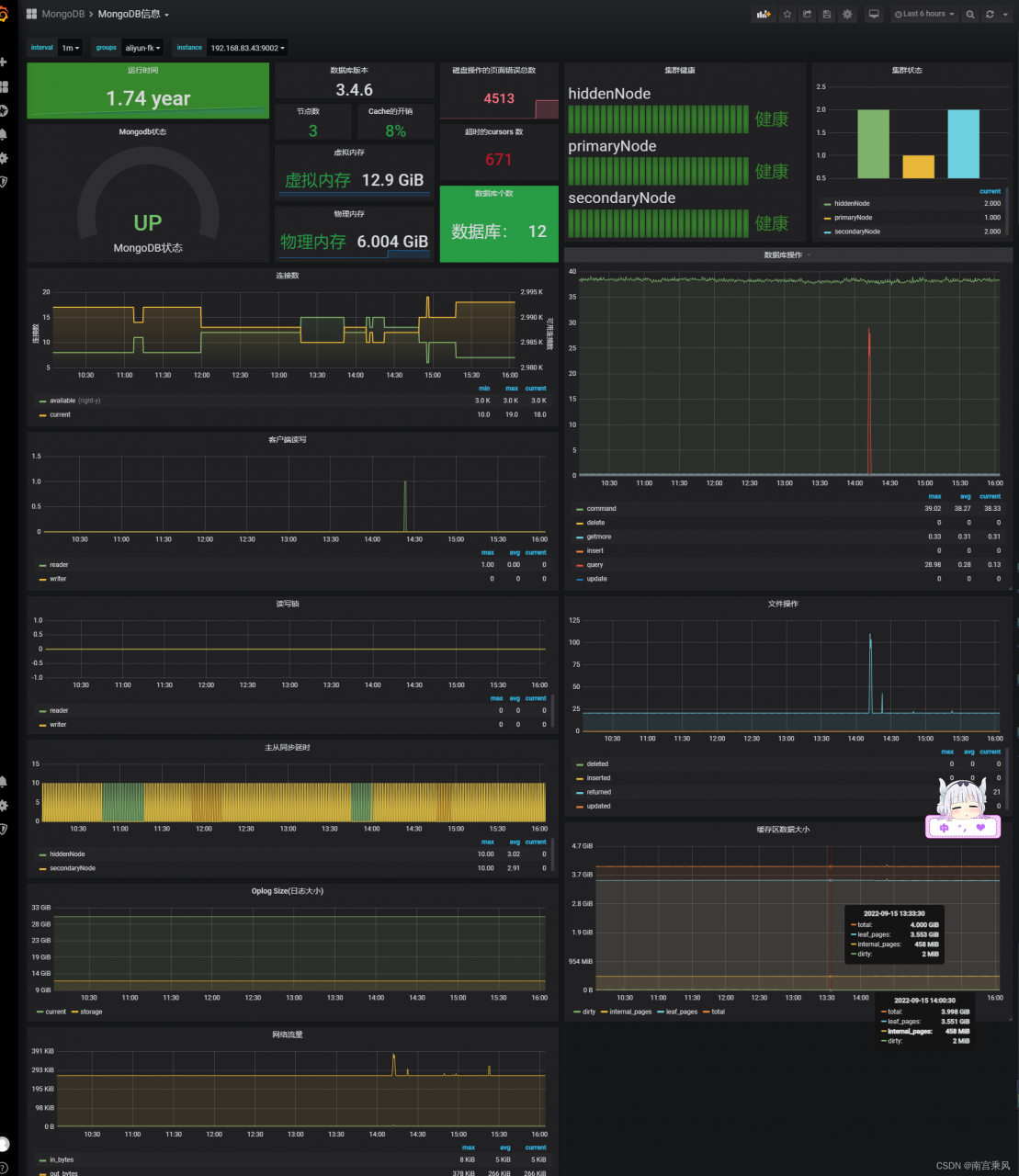Toggle the returned series in 文件操作 legend

click(598, 792)
